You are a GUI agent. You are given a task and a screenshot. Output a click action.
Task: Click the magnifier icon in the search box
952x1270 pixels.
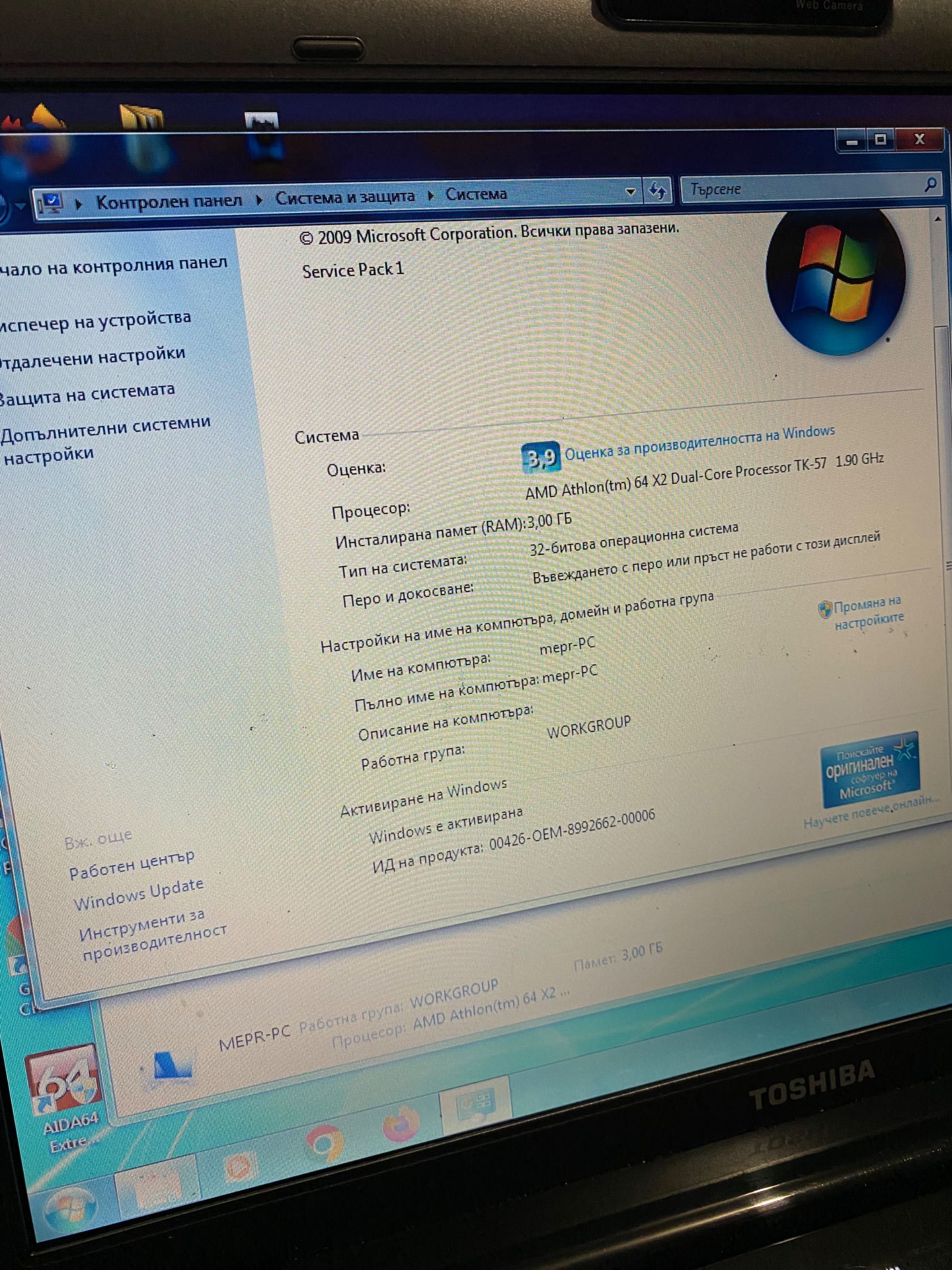pos(930,184)
